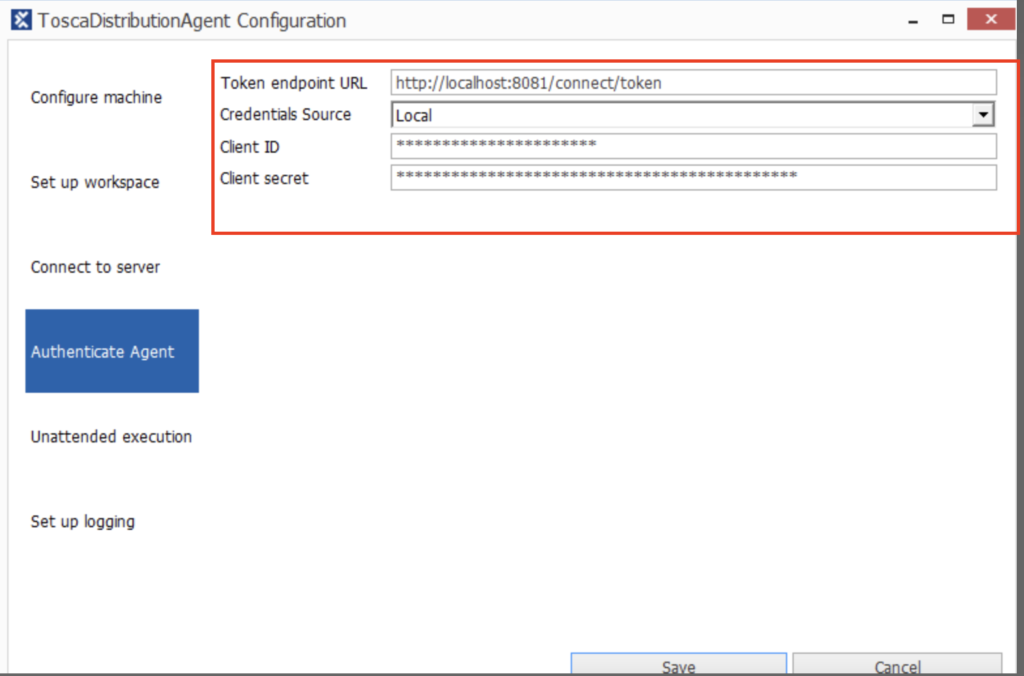Screen dimensions: 1024x676
Task: Open the Configure machine section
Action: coord(96,97)
